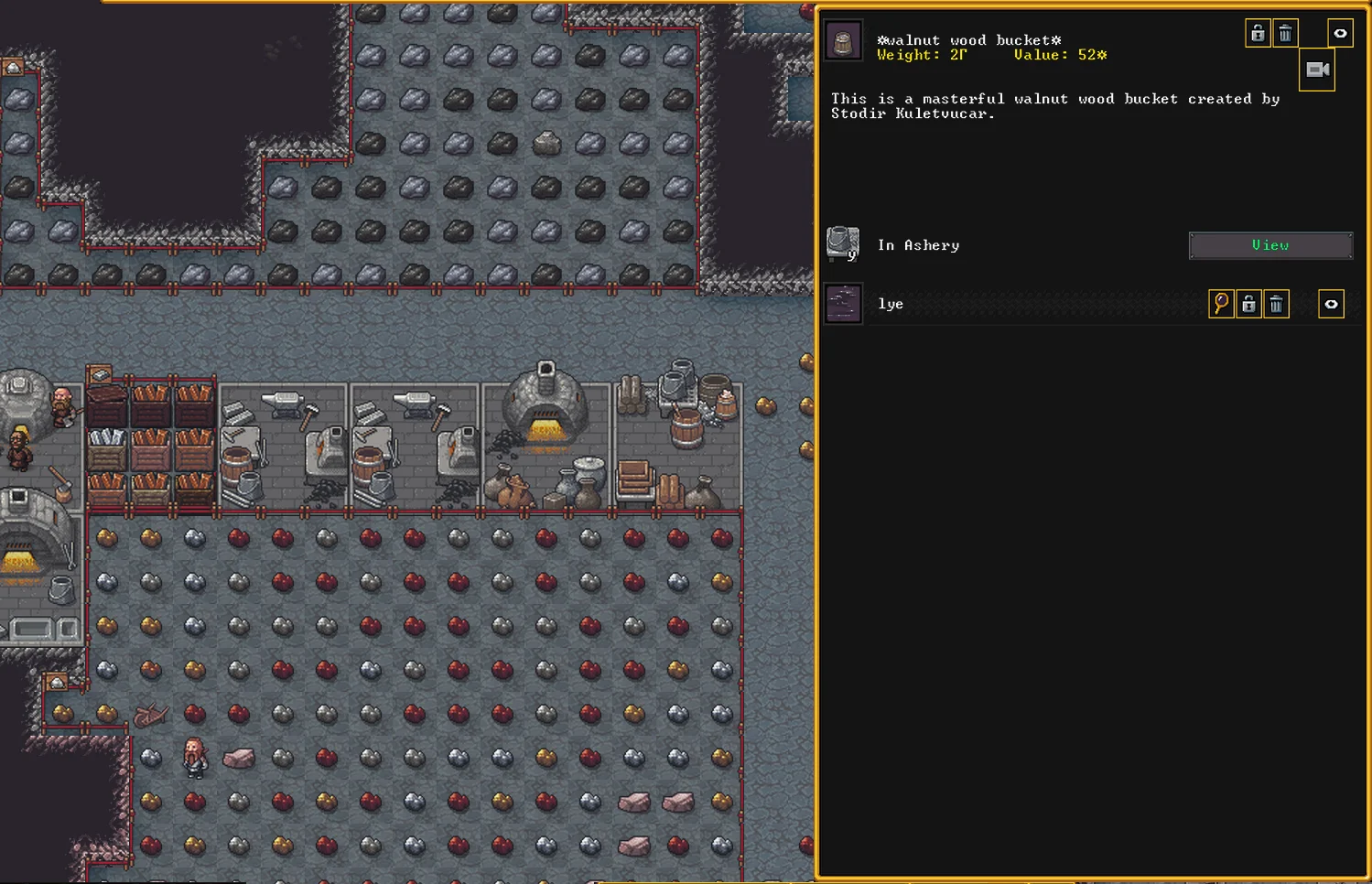Image resolution: width=1372 pixels, height=884 pixels.
Task: Click the barrel in the Ashery workshop
Action: [x=686, y=427]
